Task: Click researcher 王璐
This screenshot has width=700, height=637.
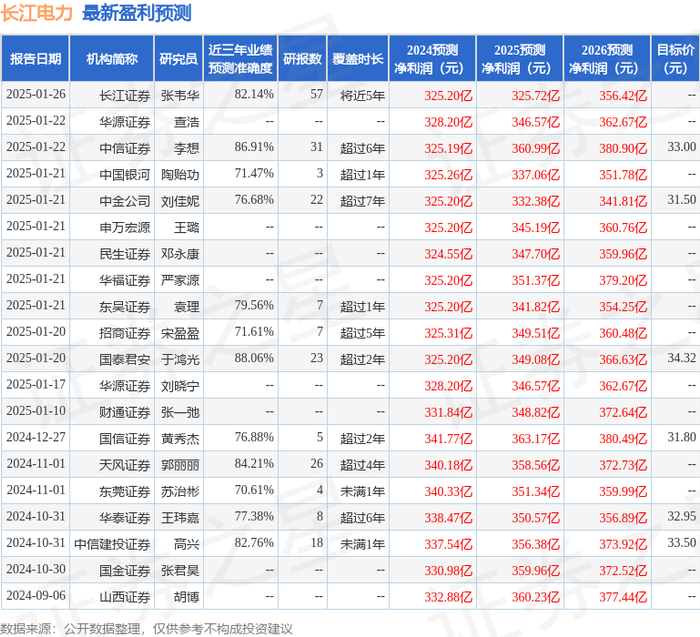Action: click(187, 227)
